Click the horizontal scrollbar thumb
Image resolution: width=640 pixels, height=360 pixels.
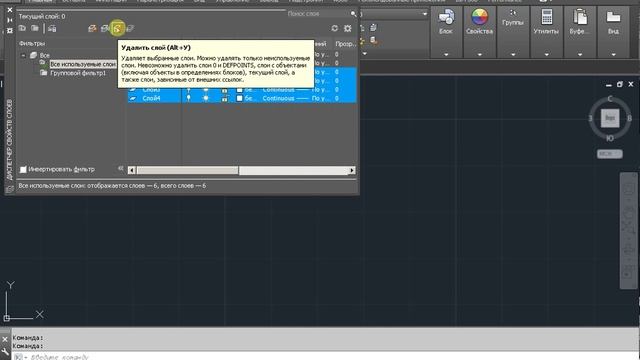pos(187,170)
